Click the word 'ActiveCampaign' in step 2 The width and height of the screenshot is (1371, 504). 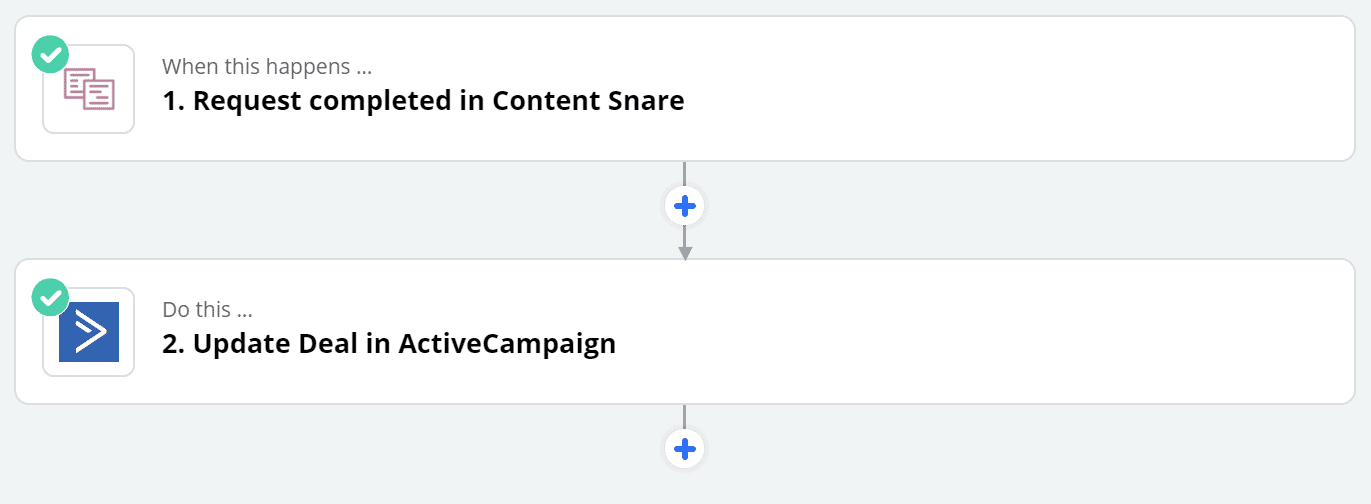click(507, 344)
